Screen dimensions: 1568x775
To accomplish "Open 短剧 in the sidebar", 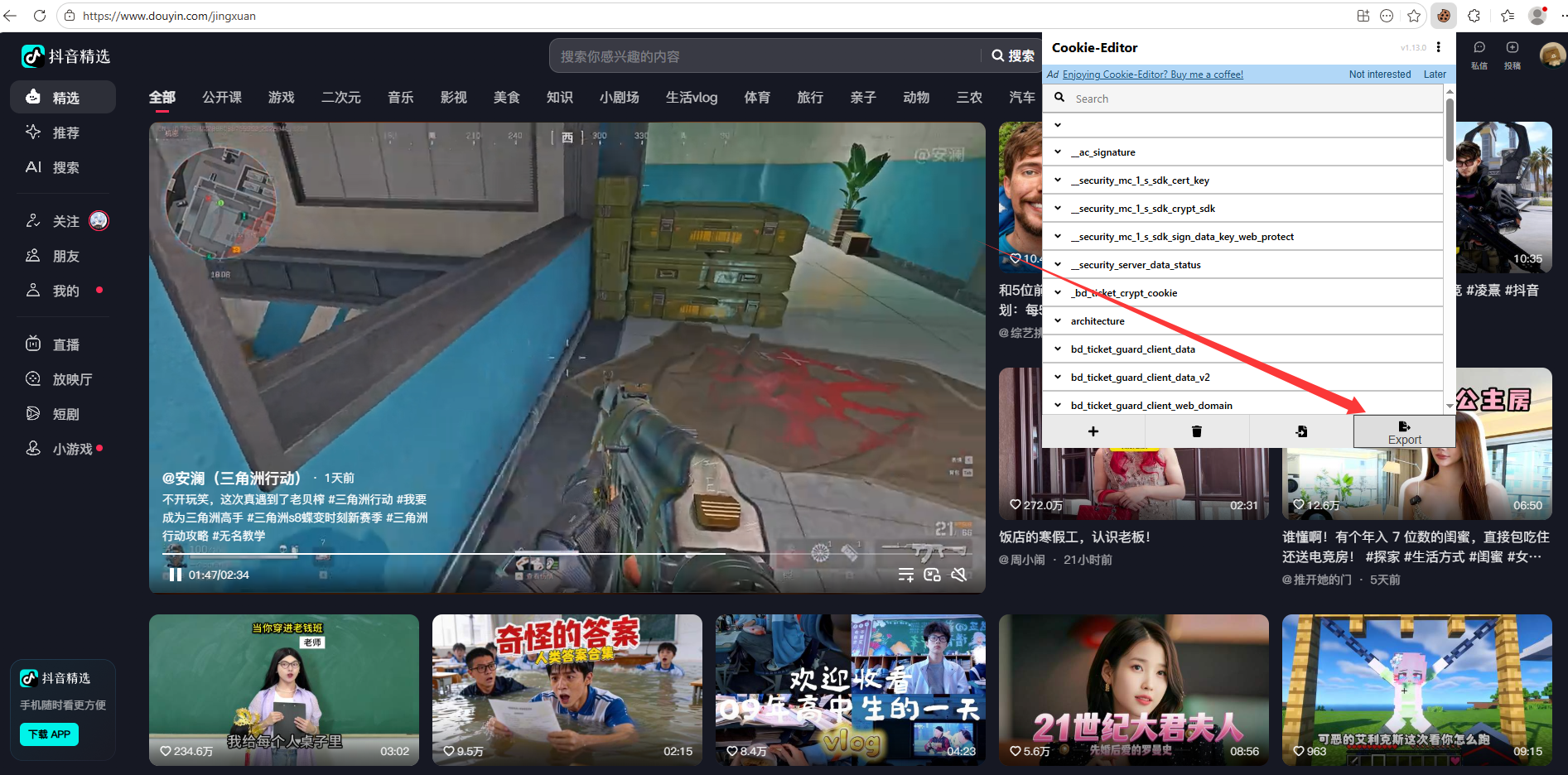I will tap(63, 414).
